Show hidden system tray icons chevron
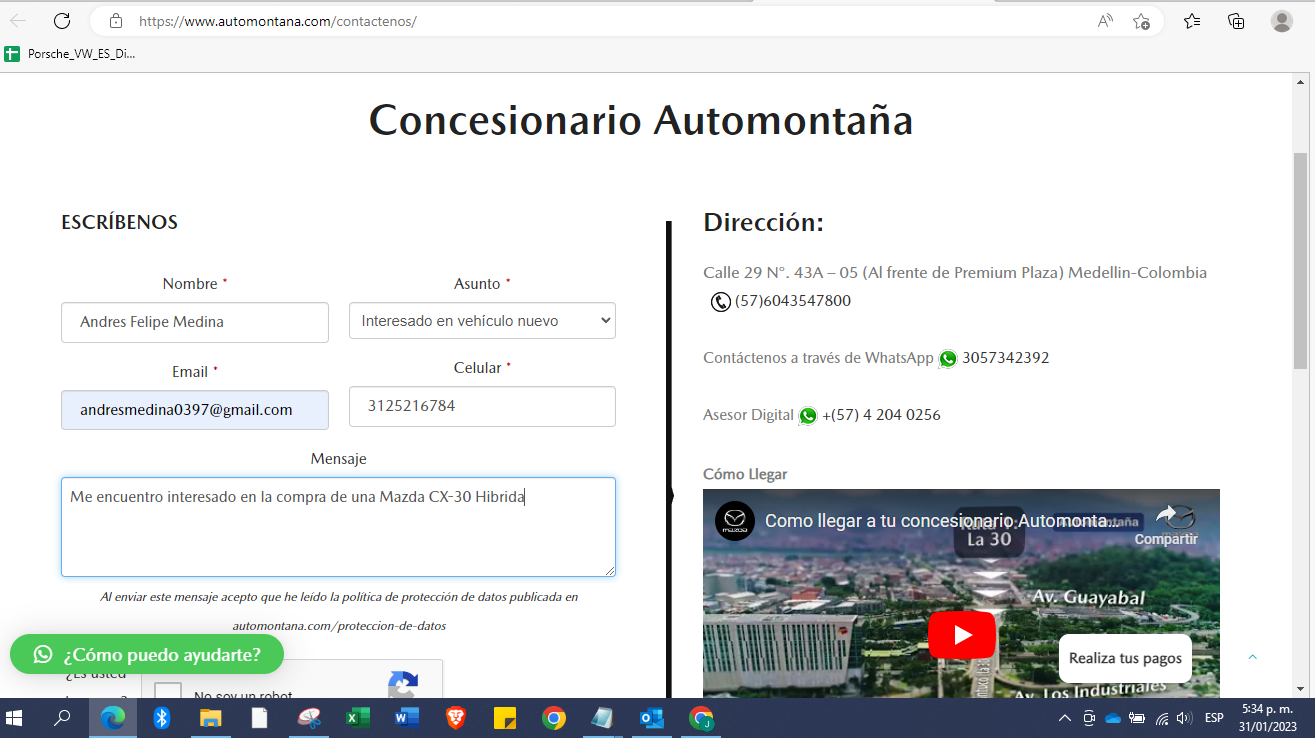The height and width of the screenshot is (738, 1315). [1064, 718]
